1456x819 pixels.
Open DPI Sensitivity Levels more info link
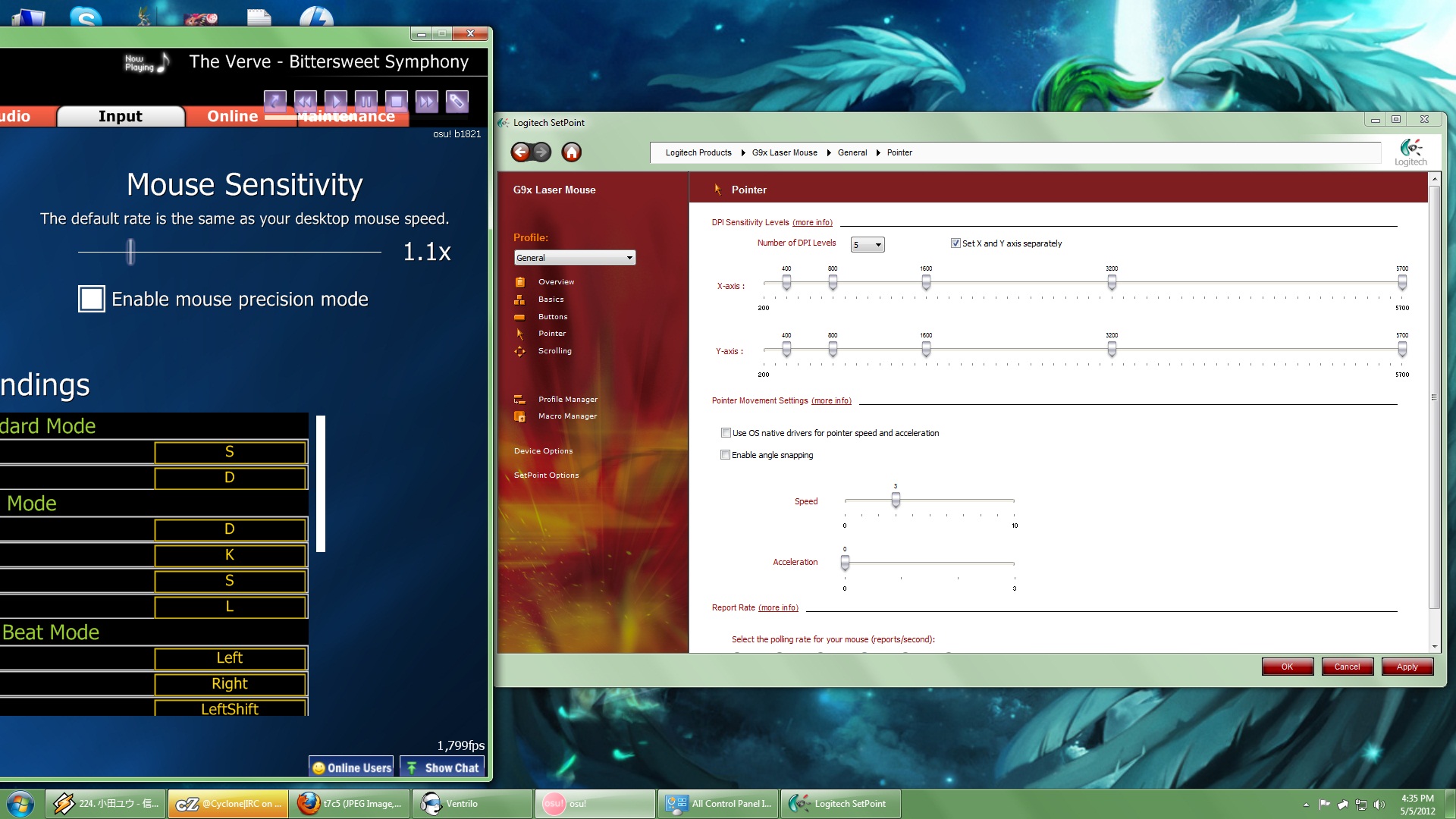[x=812, y=223]
